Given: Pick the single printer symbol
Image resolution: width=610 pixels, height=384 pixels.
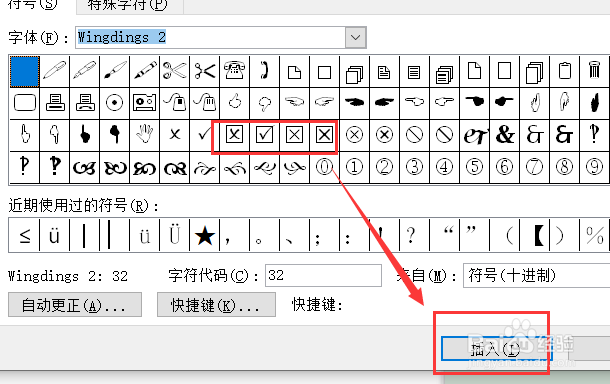Looking at the screenshot, I should click(x=55, y=103).
